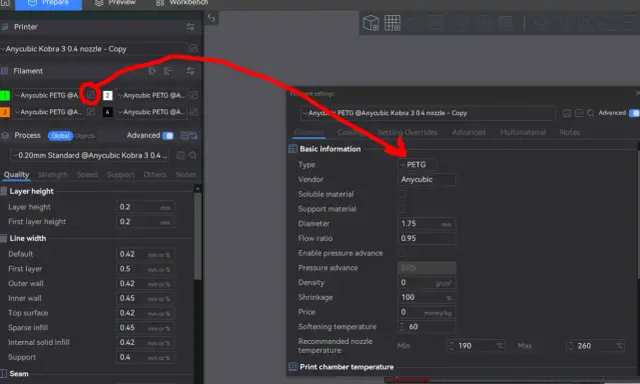Open the Cooling tab in filament dialog
The height and width of the screenshot is (384, 640).
click(351, 132)
